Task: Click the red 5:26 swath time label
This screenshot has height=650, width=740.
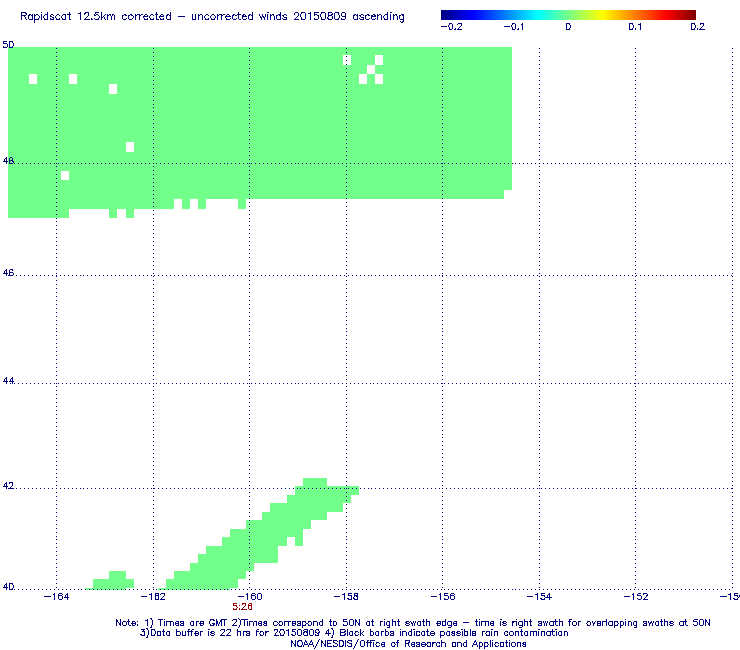Action: pyautogui.click(x=242, y=607)
